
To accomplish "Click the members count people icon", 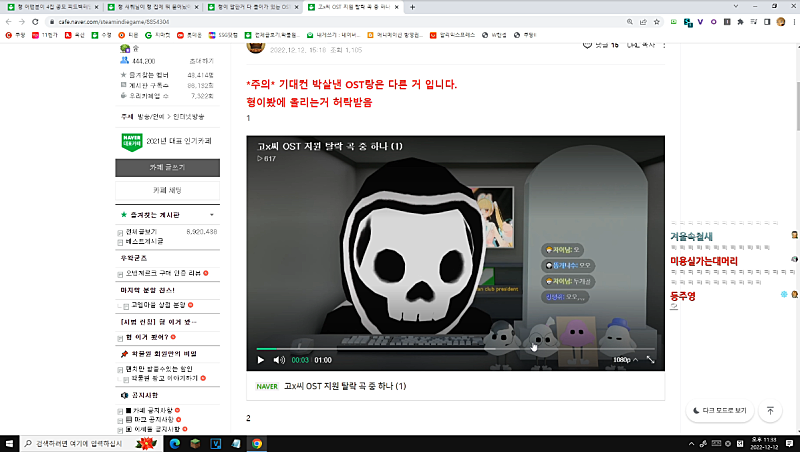I will [124, 60].
